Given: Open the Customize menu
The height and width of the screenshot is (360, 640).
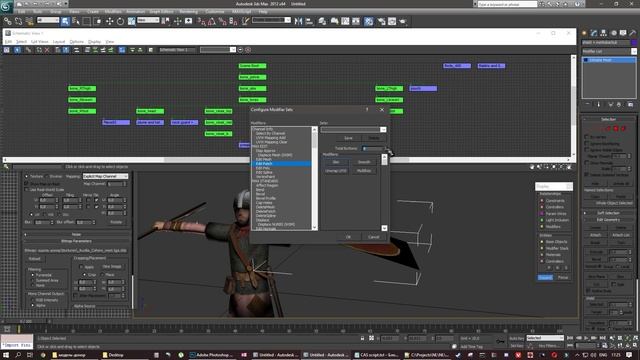Looking at the screenshot, I should pyautogui.click(x=215, y=12).
